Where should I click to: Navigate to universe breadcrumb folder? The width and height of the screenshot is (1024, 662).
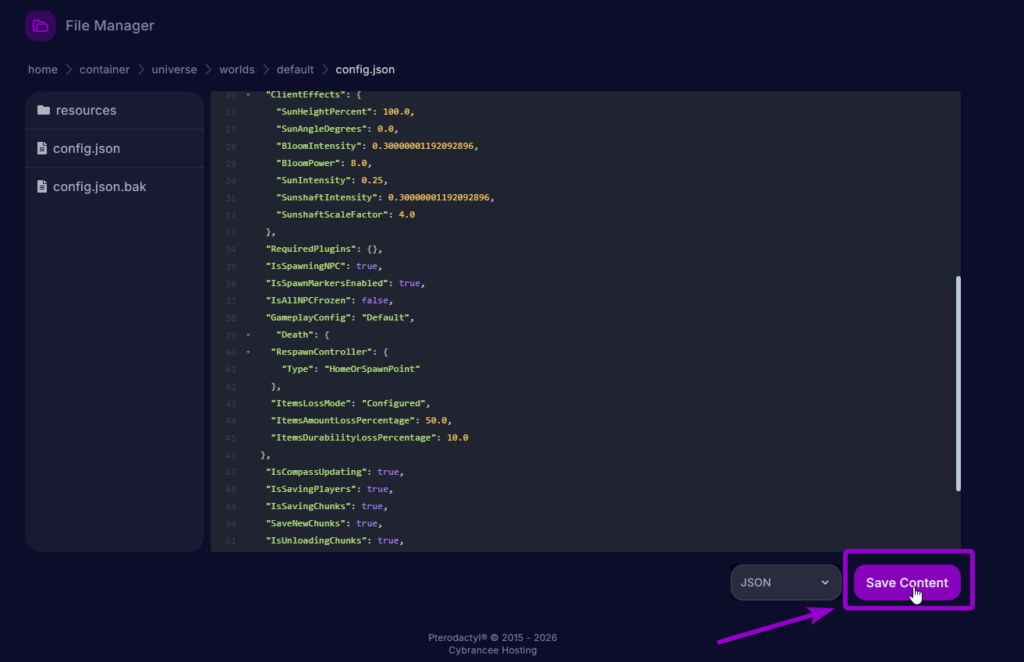tap(174, 70)
